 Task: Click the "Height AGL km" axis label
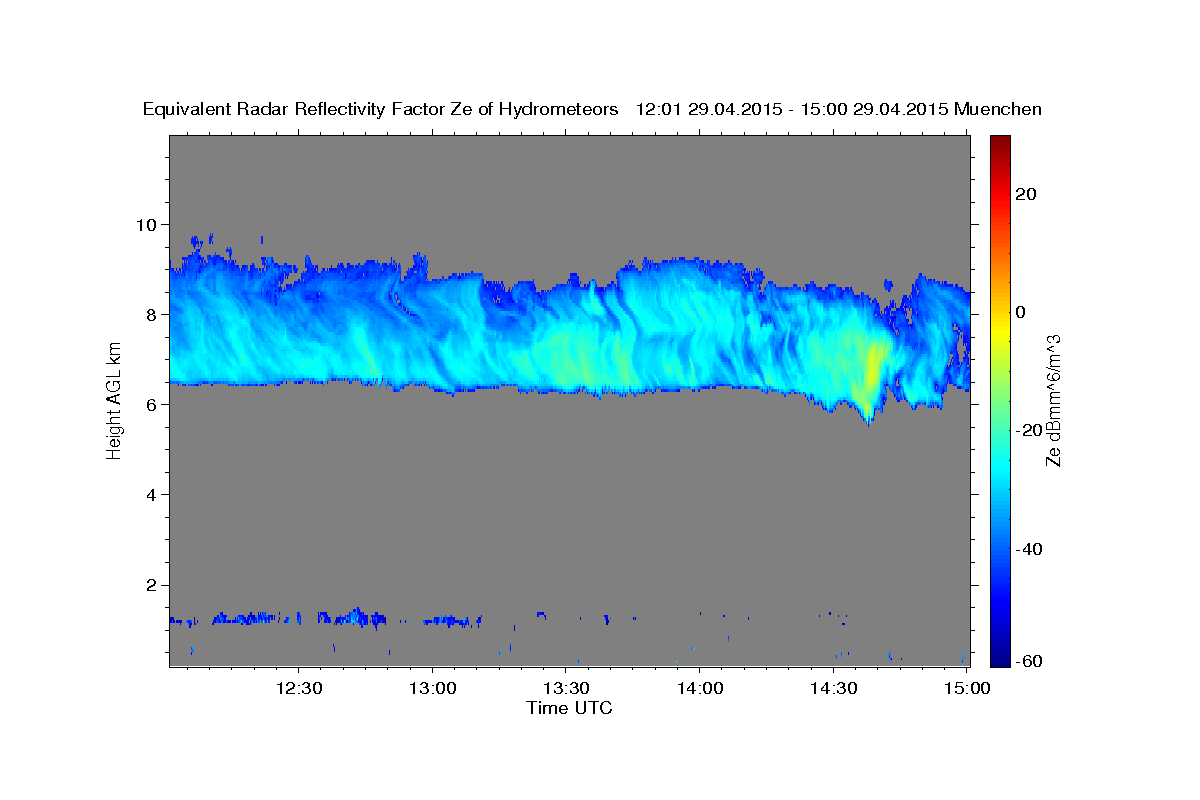tap(114, 400)
